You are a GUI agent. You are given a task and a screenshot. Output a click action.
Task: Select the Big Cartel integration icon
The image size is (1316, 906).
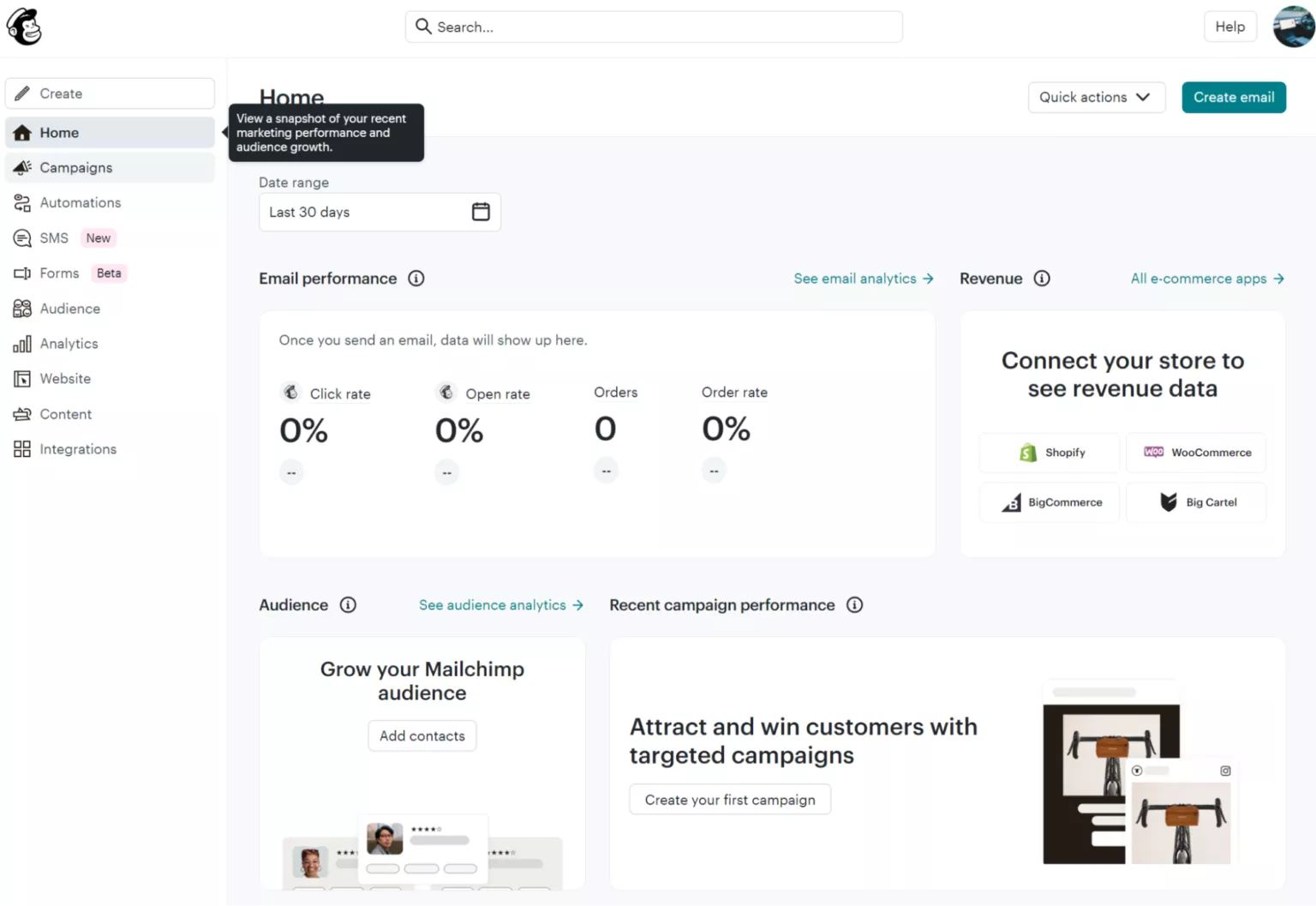(1169, 502)
